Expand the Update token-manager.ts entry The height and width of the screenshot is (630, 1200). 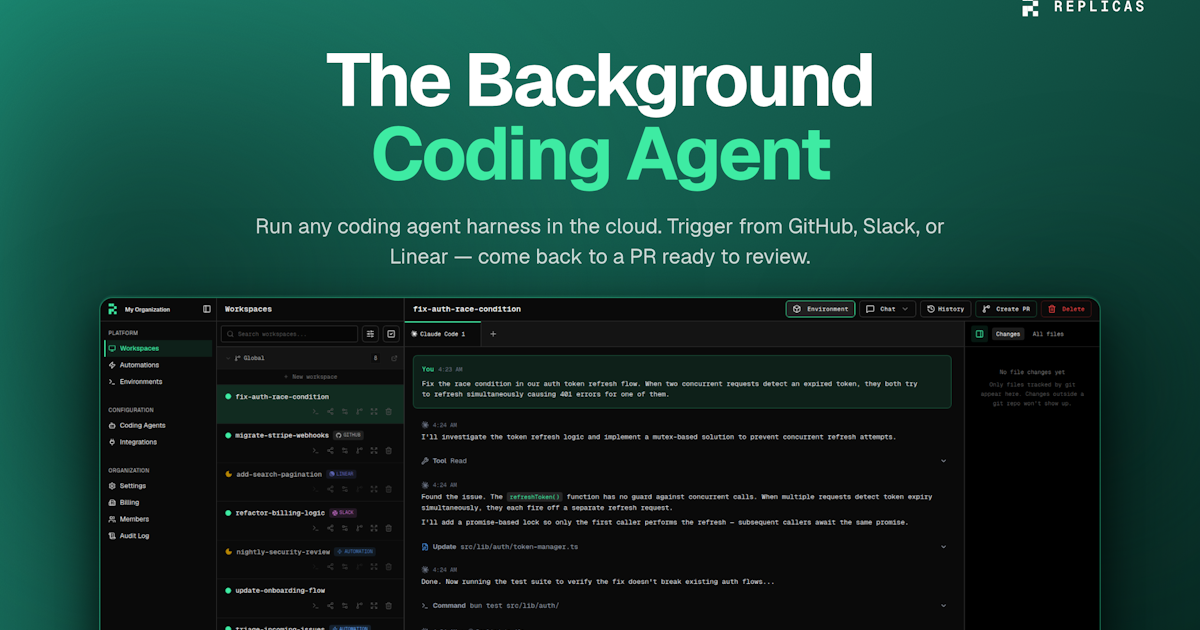pyautogui.click(x=943, y=547)
